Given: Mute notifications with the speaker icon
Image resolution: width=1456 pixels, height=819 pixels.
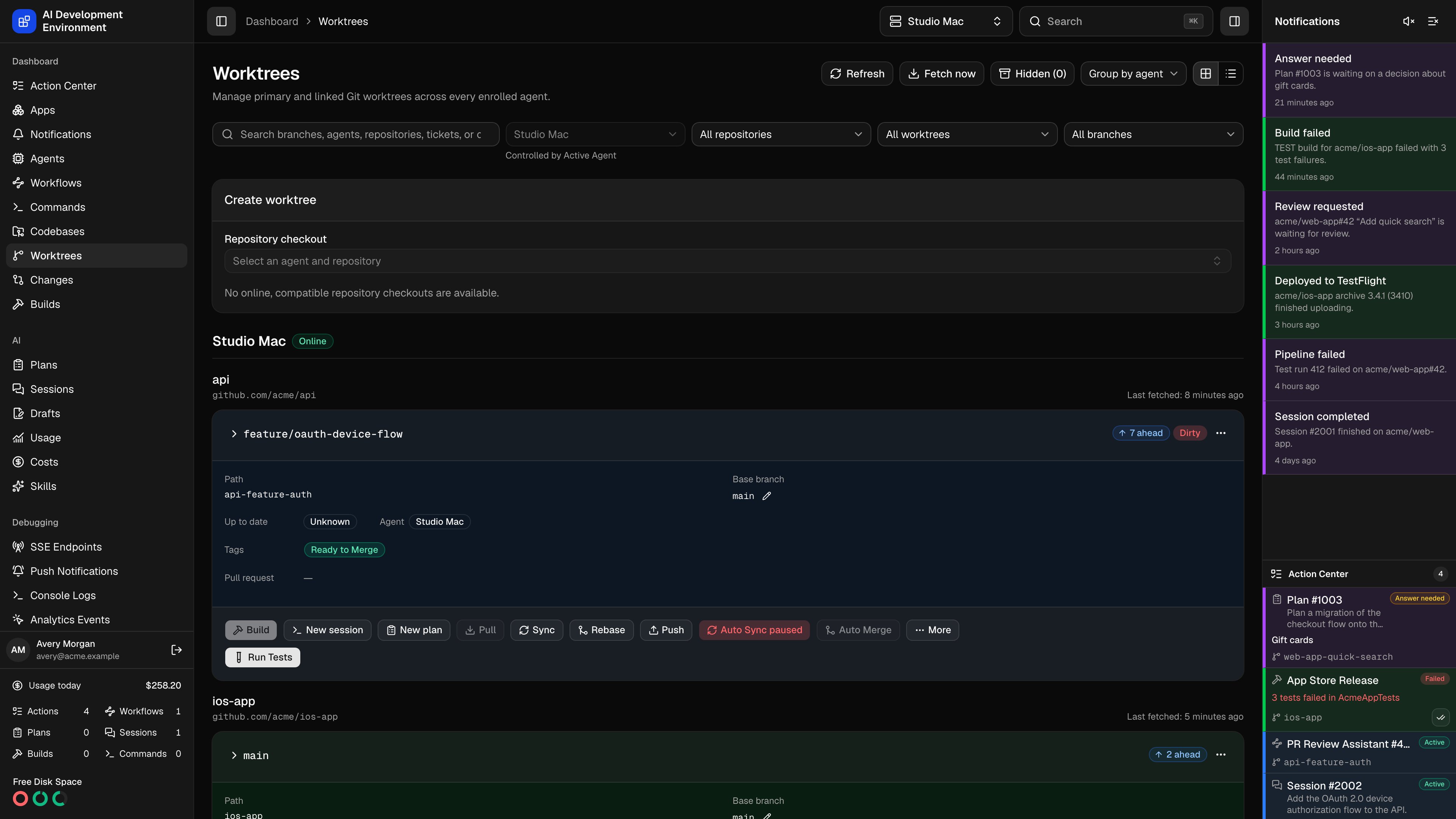Looking at the screenshot, I should [1409, 22].
